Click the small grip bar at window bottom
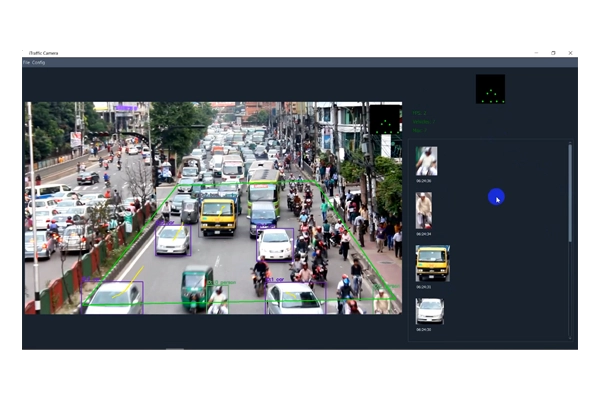Screen dimensions: 600x400 point(175,349)
